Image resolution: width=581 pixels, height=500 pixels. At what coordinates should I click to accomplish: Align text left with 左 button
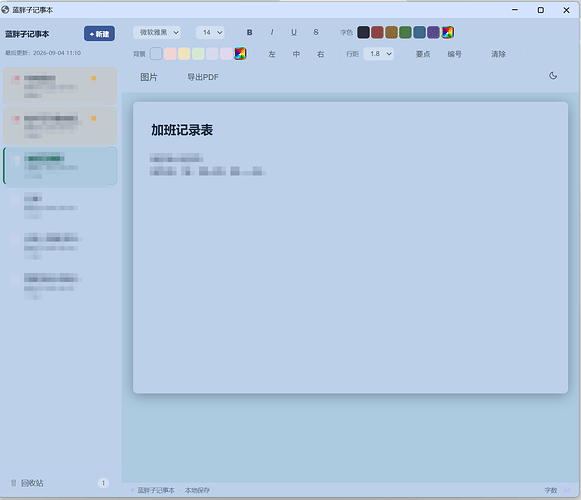[272, 54]
